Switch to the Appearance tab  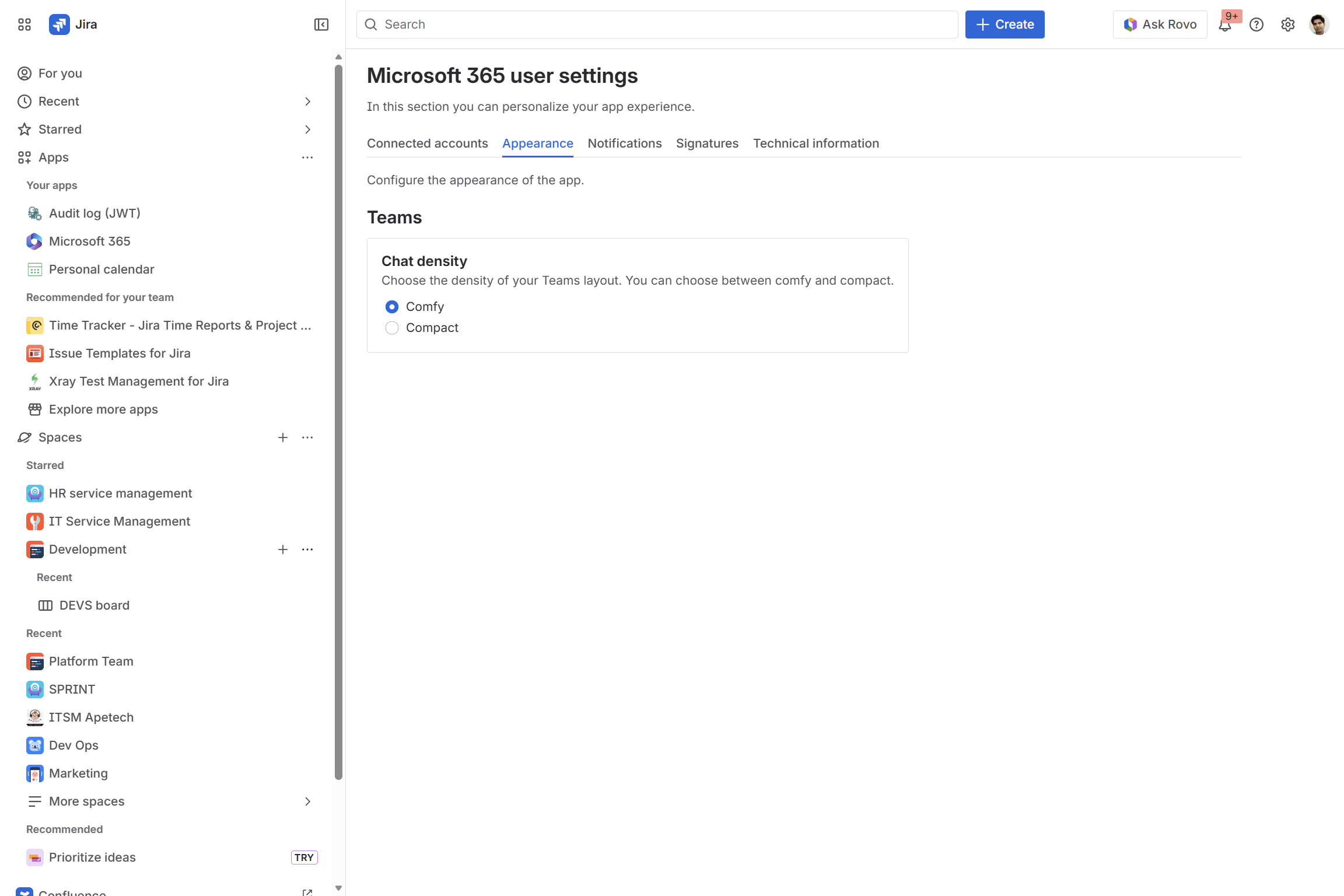(x=538, y=143)
